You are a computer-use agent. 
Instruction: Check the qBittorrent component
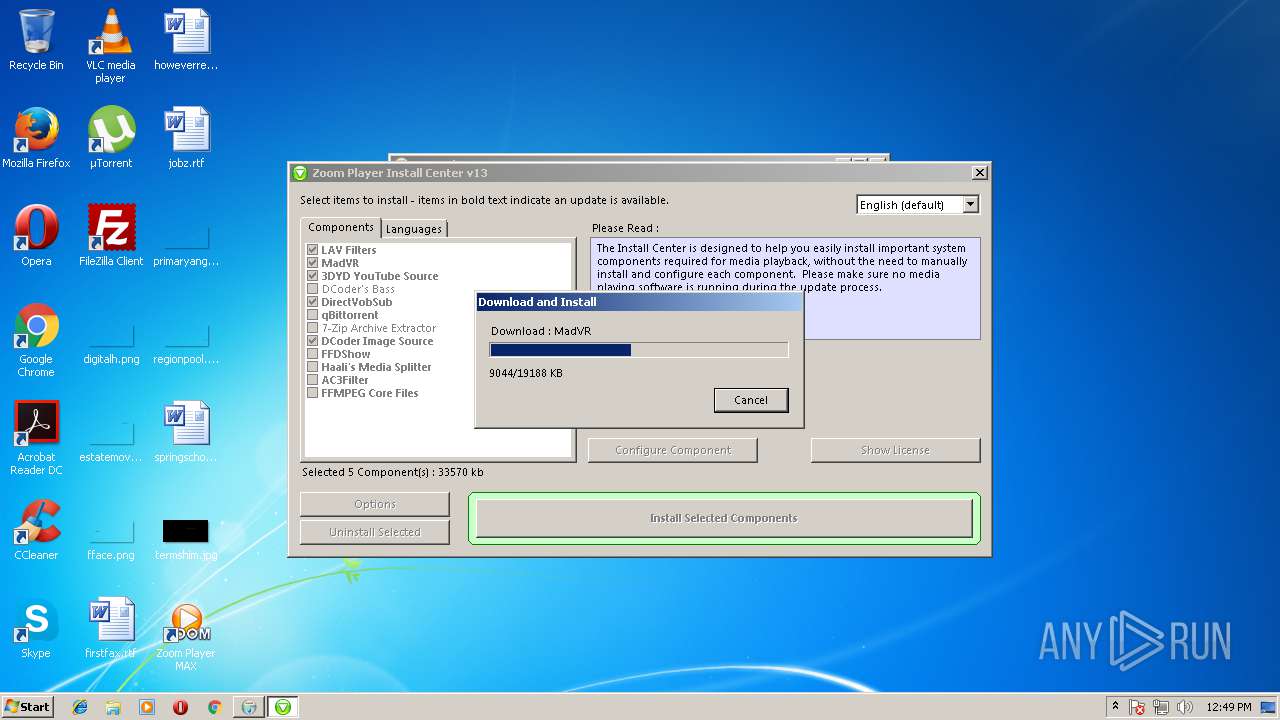313,315
